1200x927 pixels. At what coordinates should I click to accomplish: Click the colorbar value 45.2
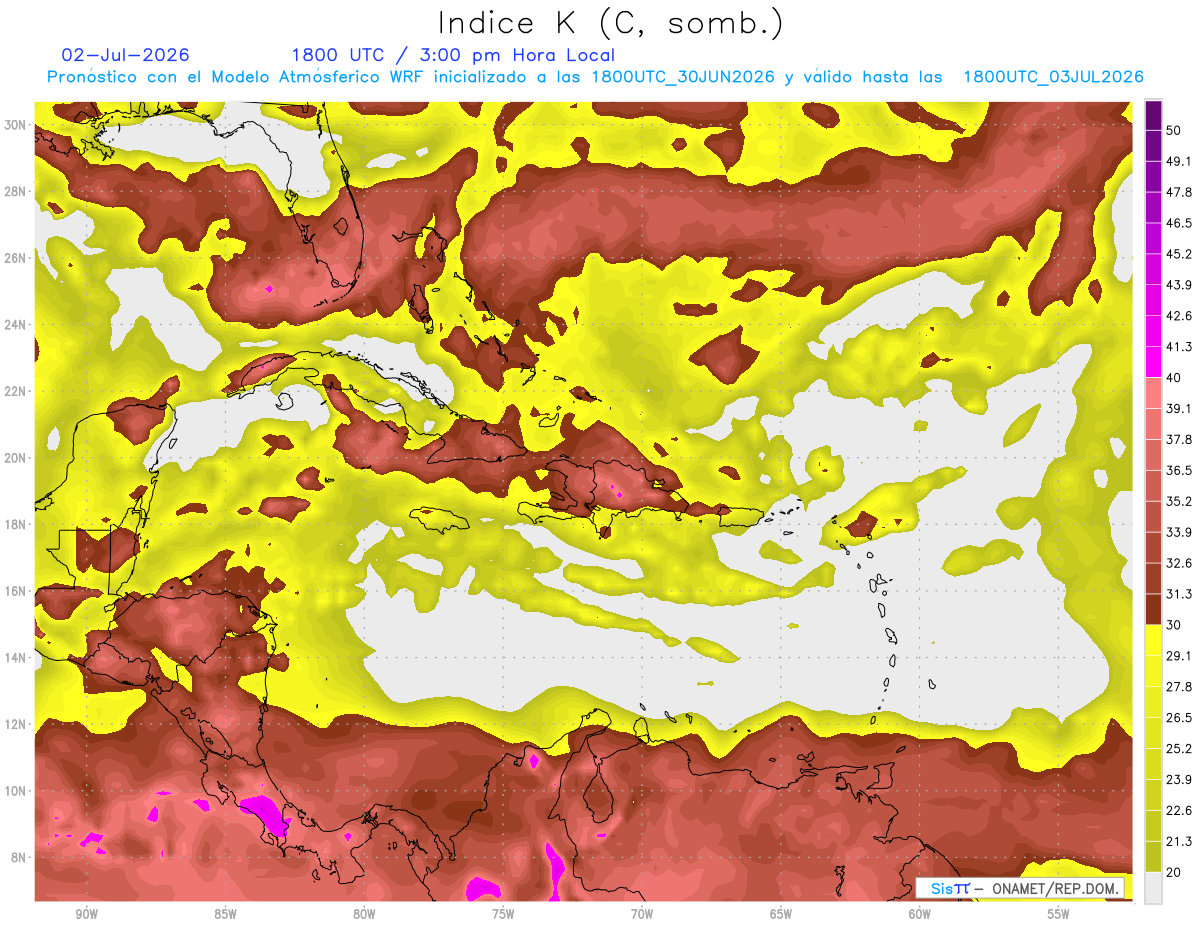click(1179, 254)
